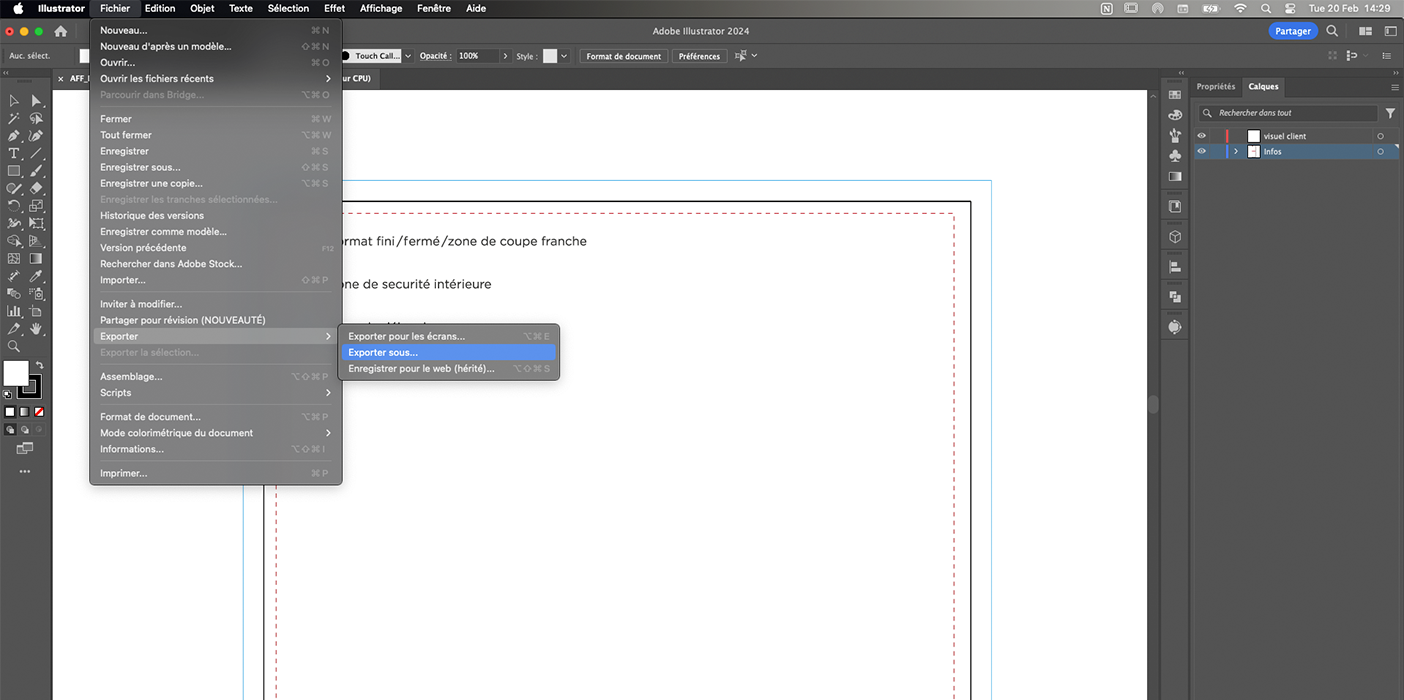This screenshot has width=1404, height=700.
Task: Open the Touch Calligraphic brush dropdown
Action: pos(407,56)
